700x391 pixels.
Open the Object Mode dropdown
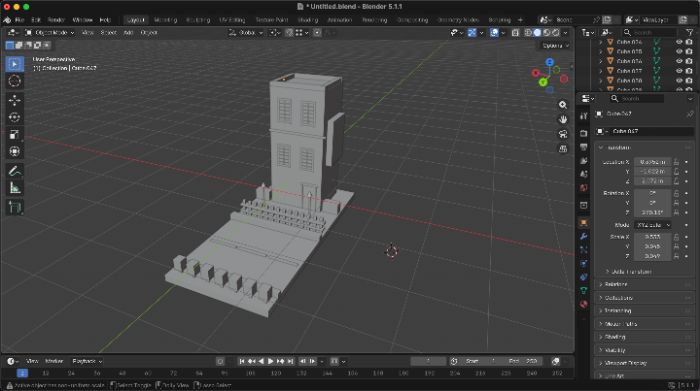pos(50,33)
